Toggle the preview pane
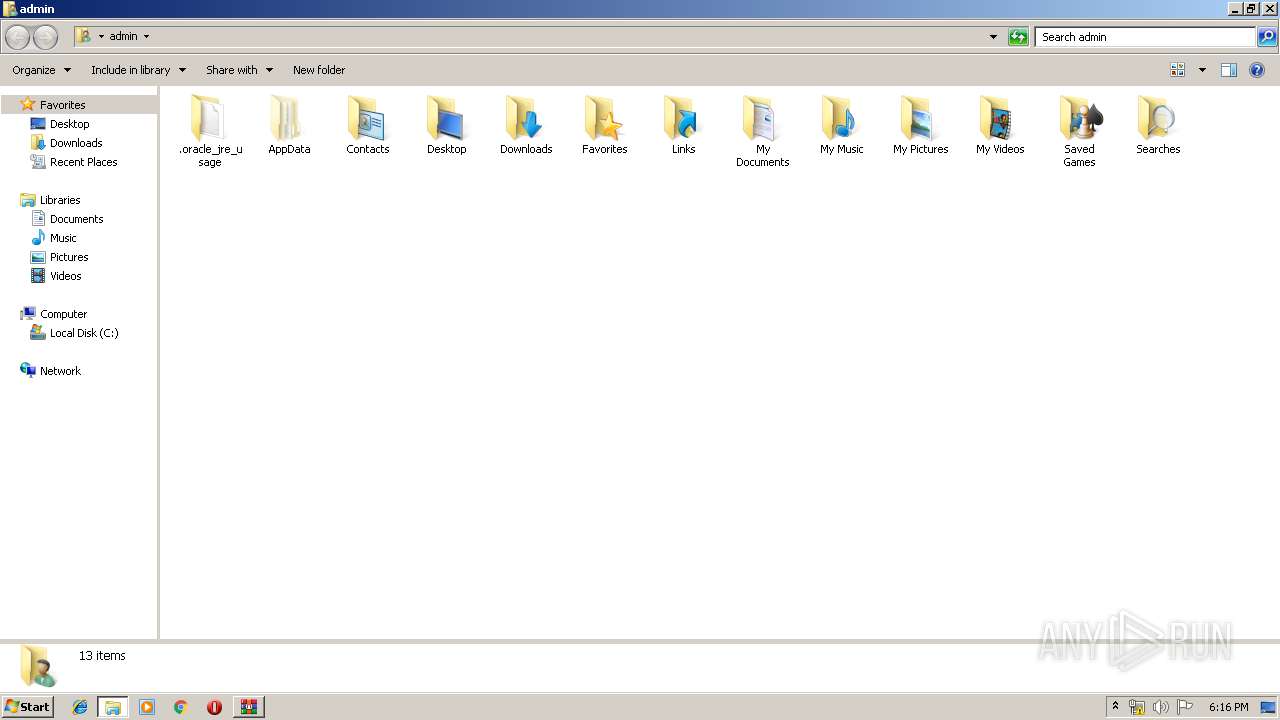Image resolution: width=1280 pixels, height=720 pixels. [x=1229, y=70]
